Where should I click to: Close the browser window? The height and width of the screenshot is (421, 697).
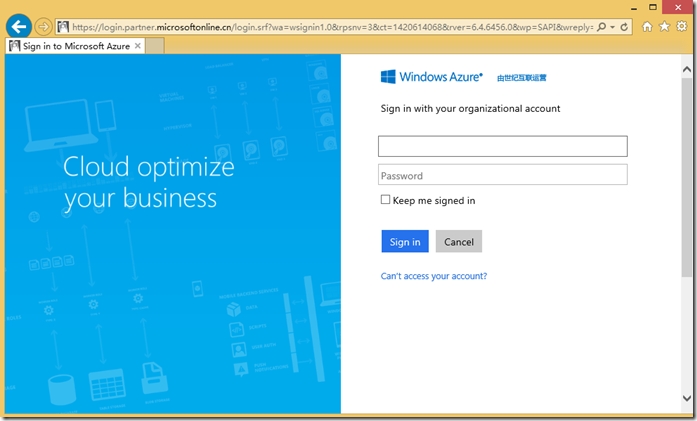[678, 7]
